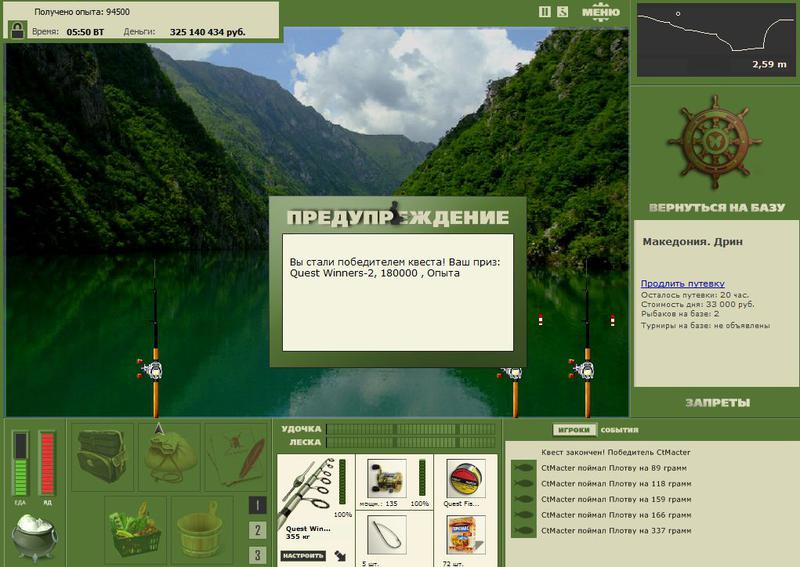800x567 pixels.
Task: Click the fishing rod next to the dialog's right edge
Action: point(515,392)
